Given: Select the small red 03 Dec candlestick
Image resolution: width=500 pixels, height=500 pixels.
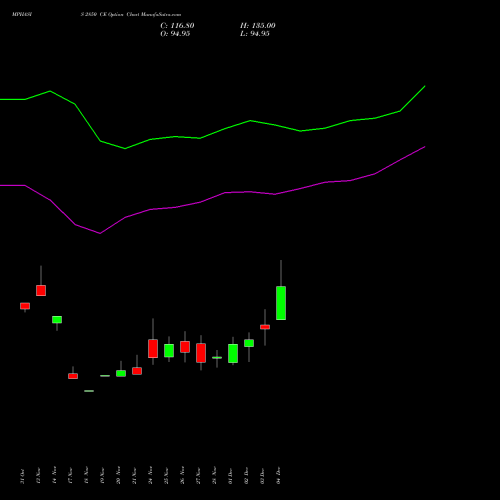Looking at the screenshot, I should pyautogui.click(x=265, y=327).
